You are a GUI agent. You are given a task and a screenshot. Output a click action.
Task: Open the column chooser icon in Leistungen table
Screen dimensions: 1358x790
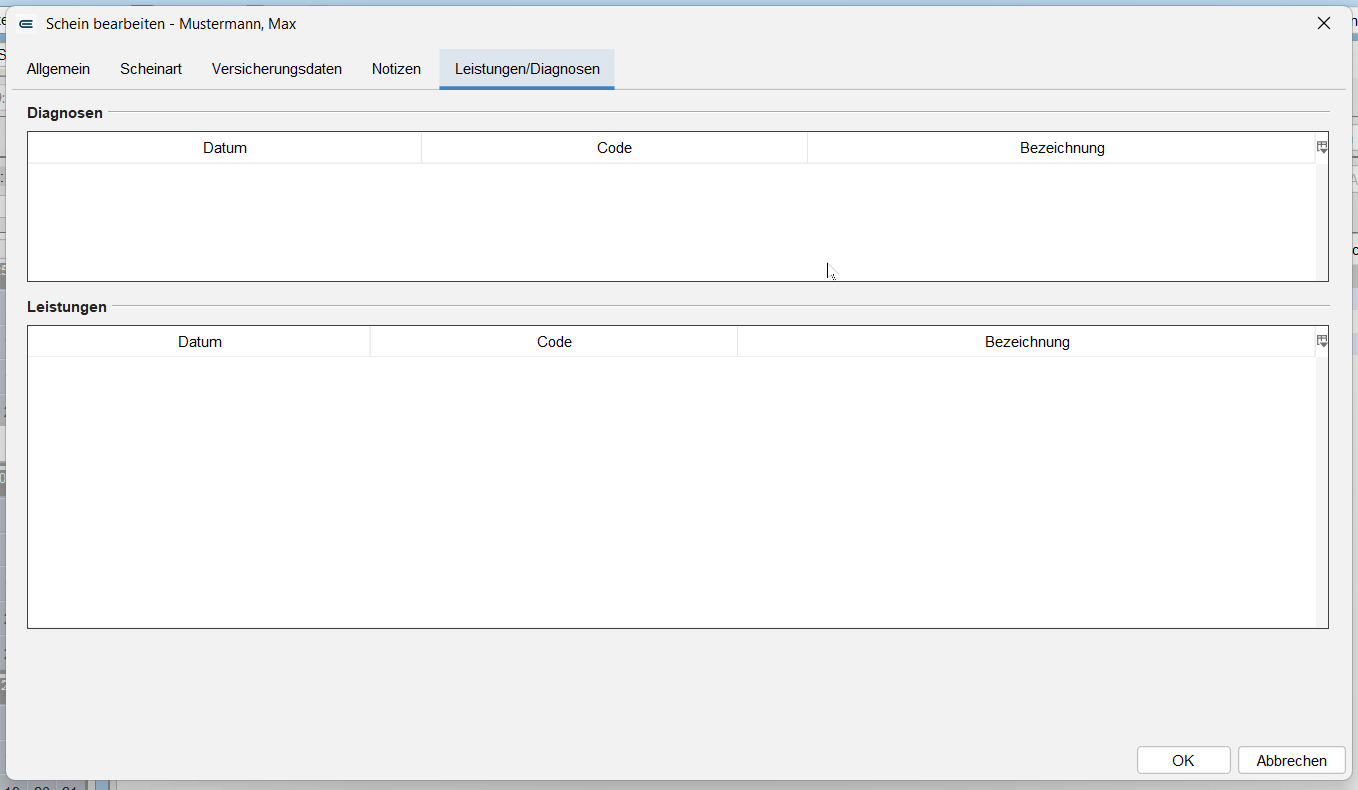(1322, 341)
